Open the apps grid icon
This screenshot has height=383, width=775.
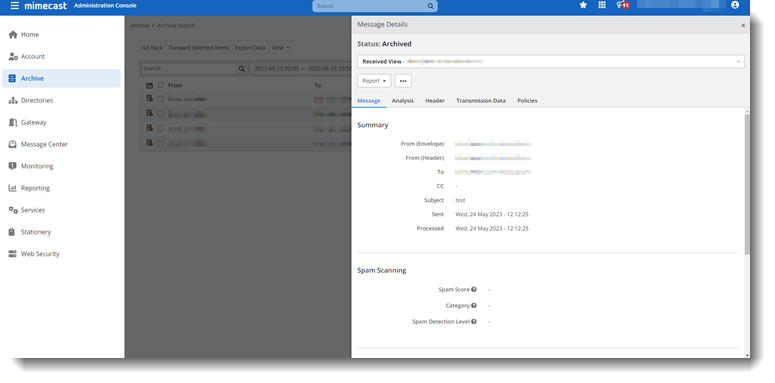coord(602,5)
